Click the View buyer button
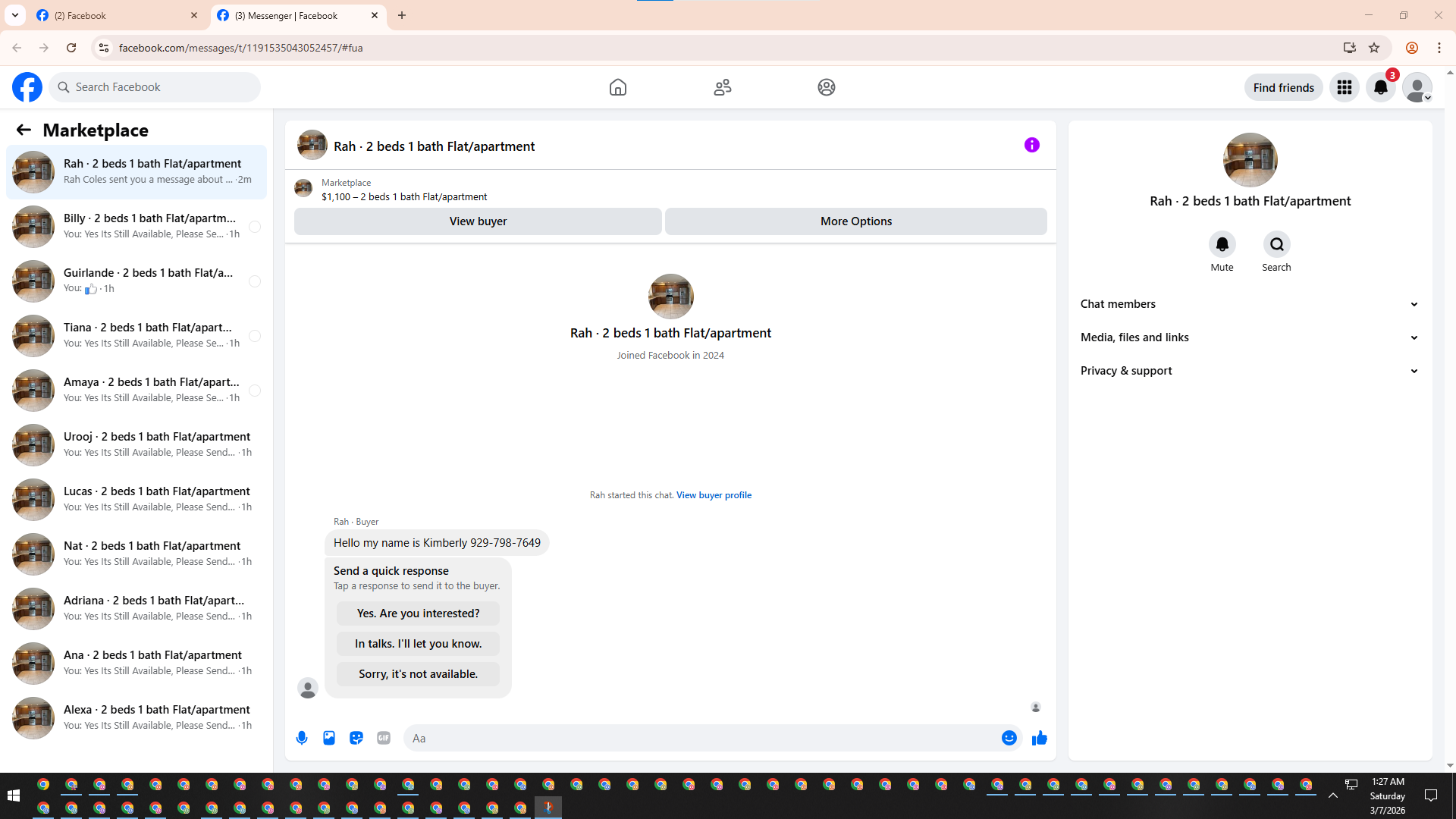 [478, 221]
